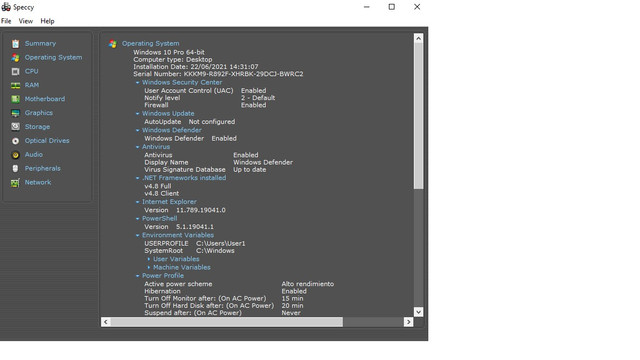Open the File menu

6,21
